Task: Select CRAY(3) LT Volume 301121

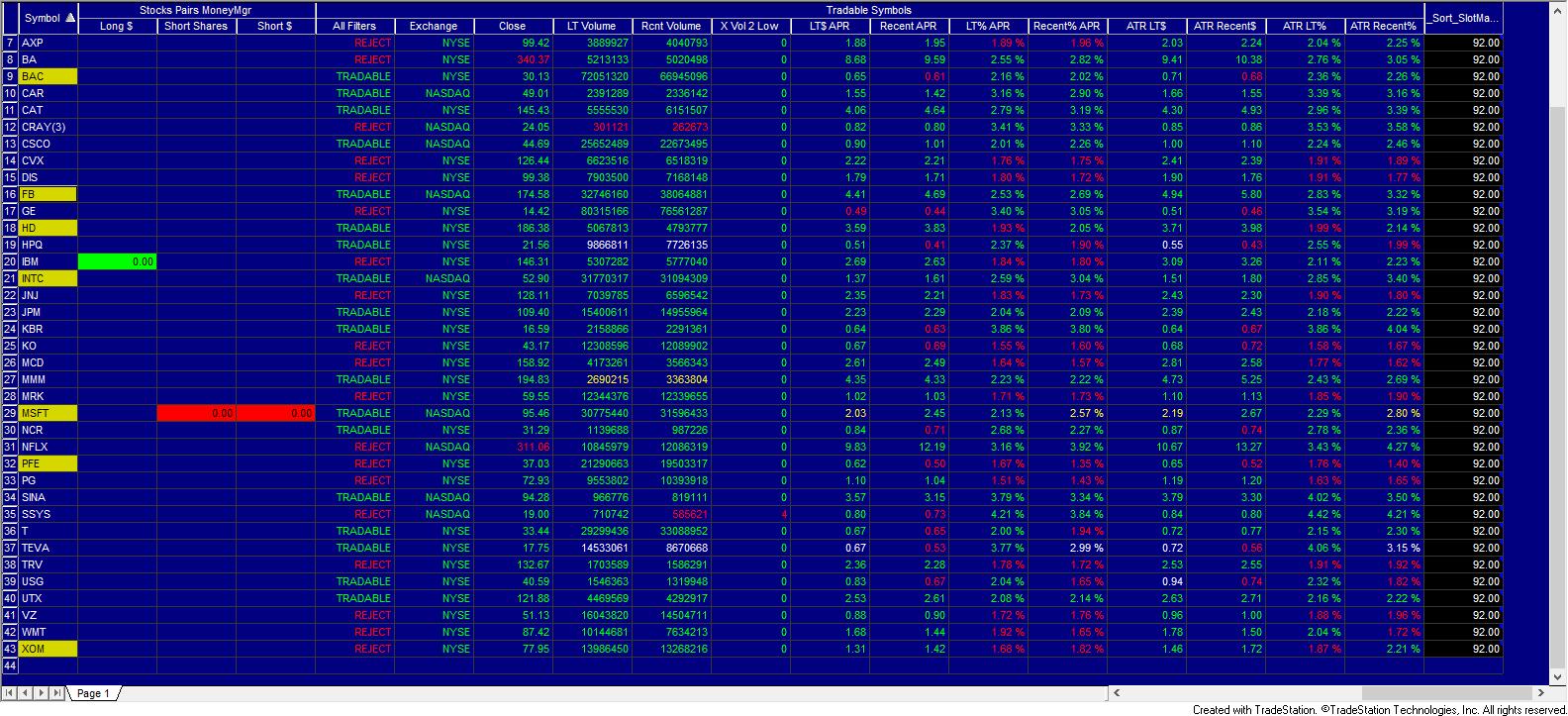Action: click(592, 127)
